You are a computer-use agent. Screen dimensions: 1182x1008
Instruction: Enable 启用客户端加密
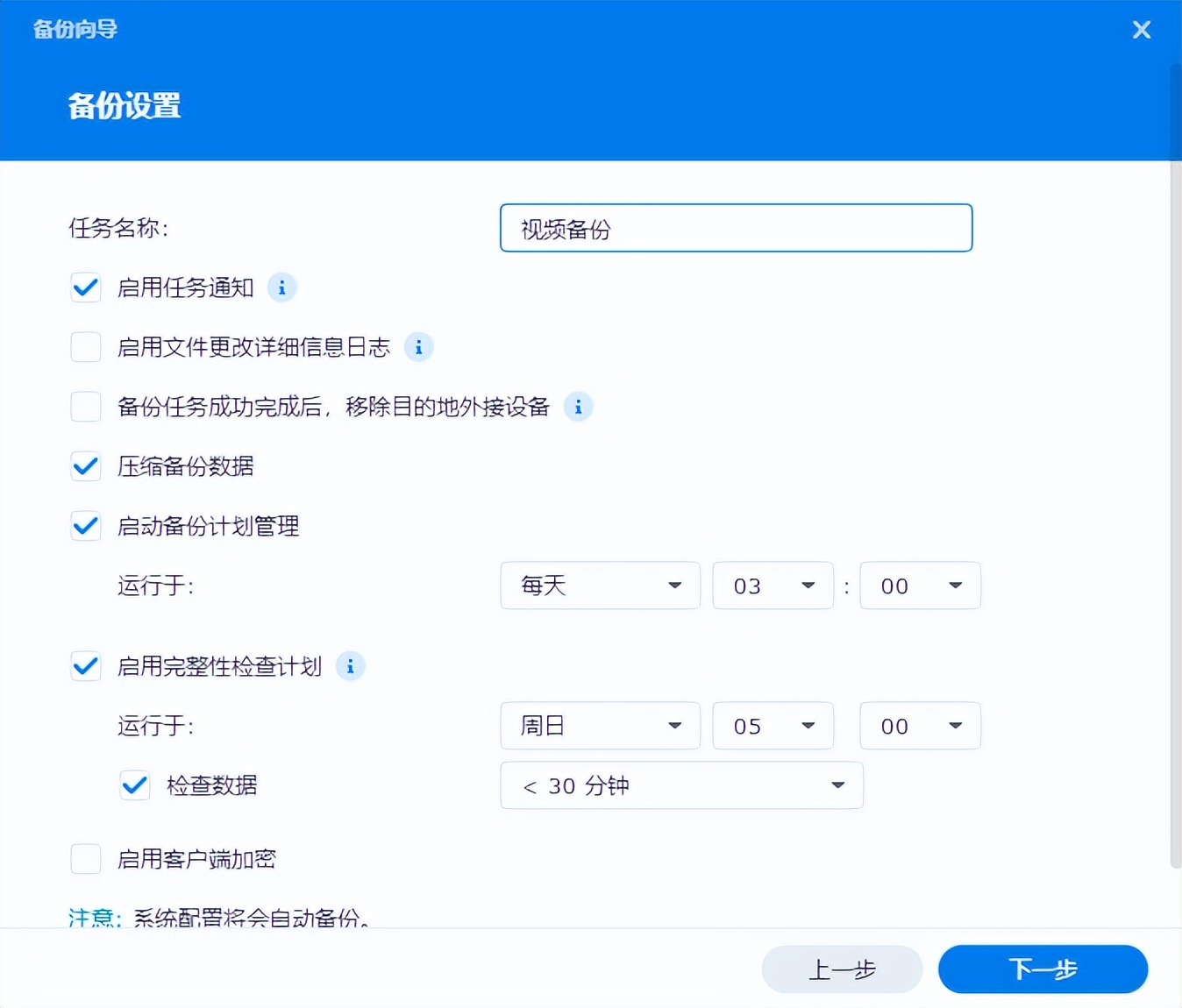(x=85, y=859)
